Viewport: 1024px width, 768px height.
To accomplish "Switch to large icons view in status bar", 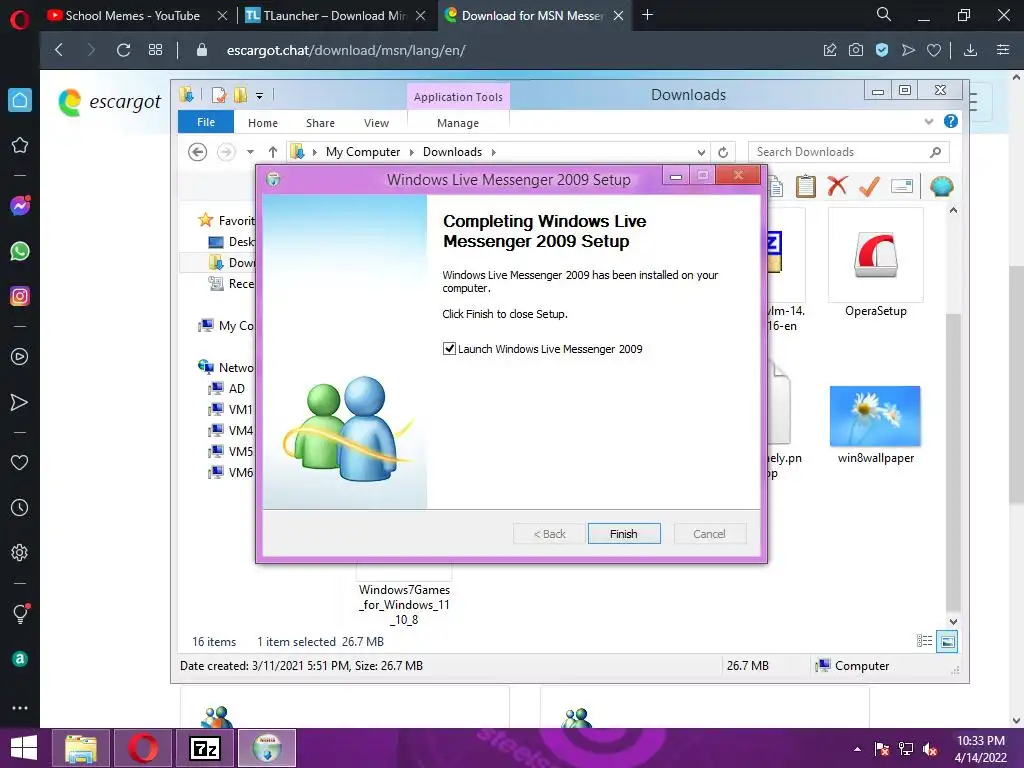I will tap(947, 641).
